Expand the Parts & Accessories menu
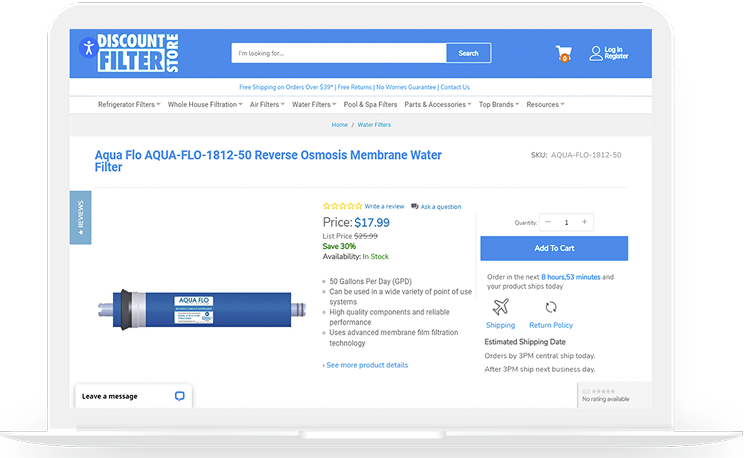The width and height of the screenshot is (744, 458). point(437,104)
